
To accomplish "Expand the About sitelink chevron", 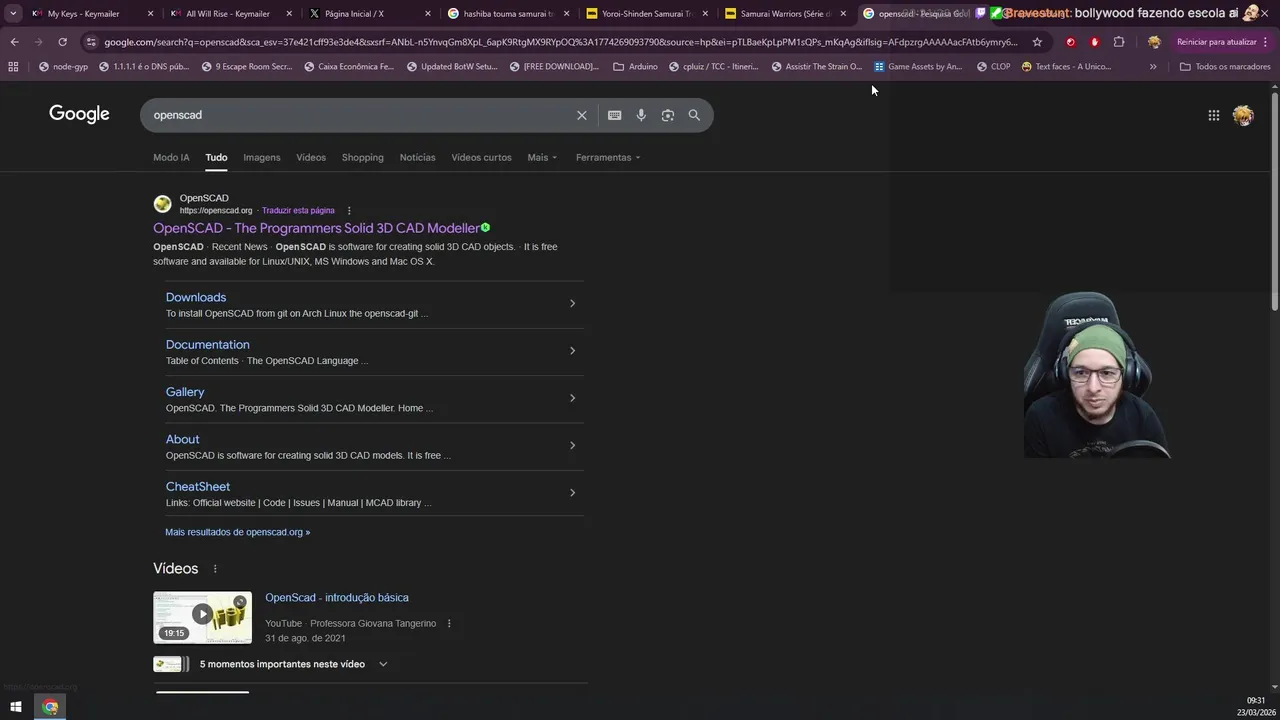I will tap(572, 445).
